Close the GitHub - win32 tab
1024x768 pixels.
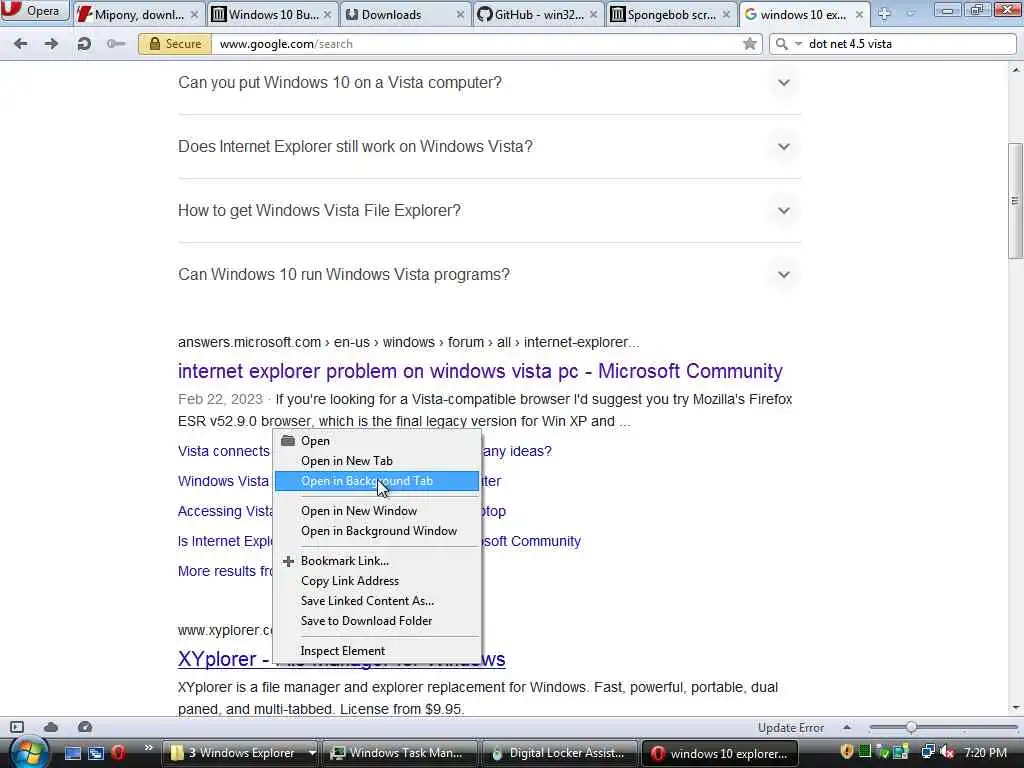593,14
